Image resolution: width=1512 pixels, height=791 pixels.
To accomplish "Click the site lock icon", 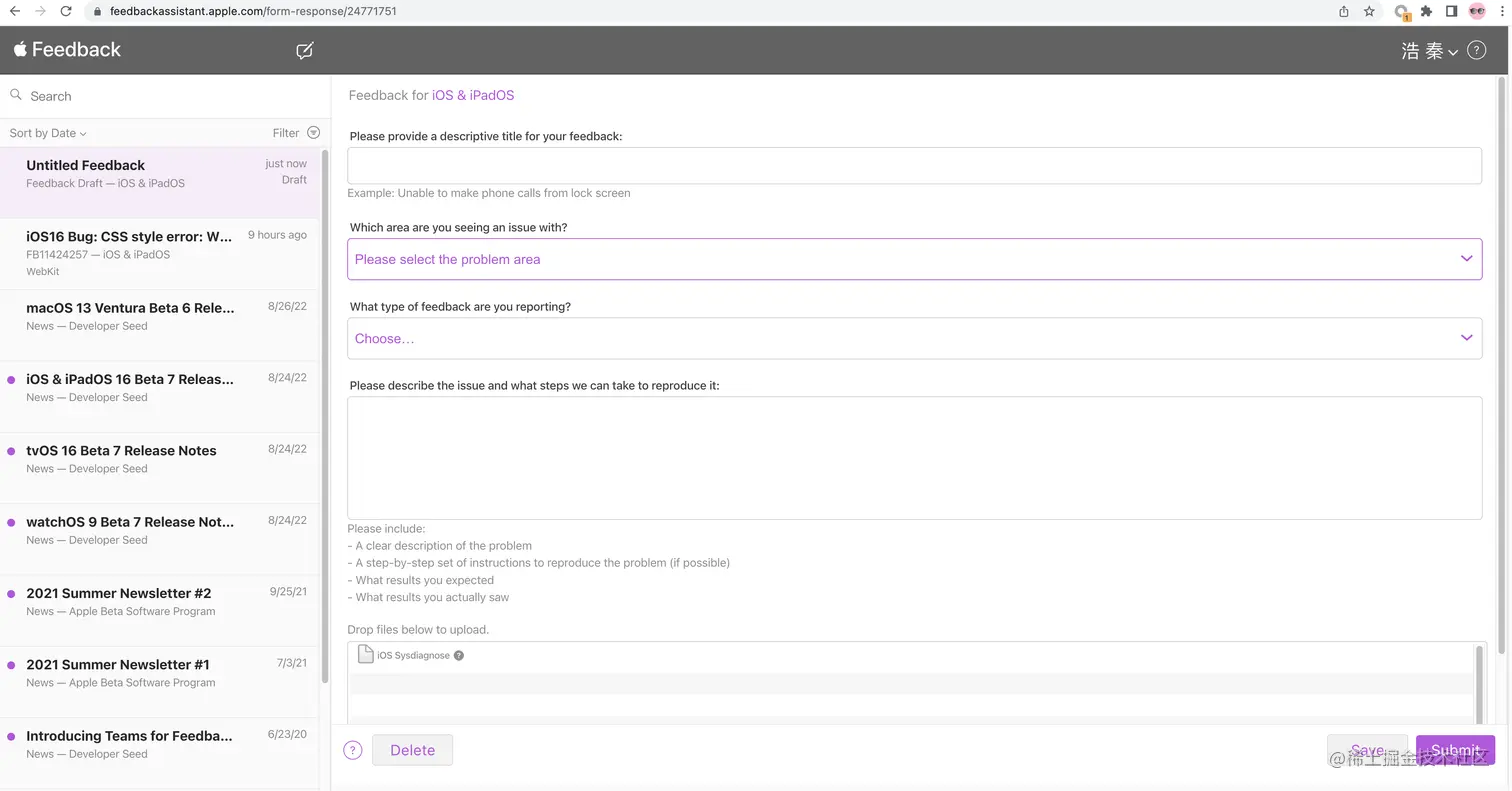I will [x=97, y=12].
